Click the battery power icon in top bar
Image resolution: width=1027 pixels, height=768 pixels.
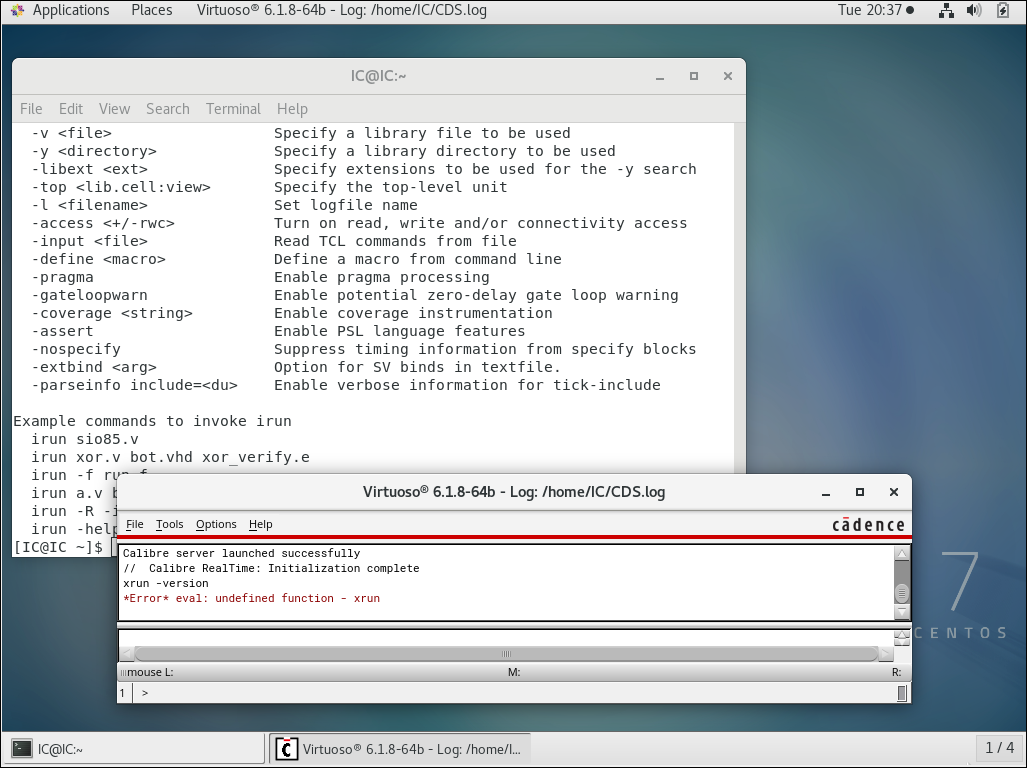1003,10
